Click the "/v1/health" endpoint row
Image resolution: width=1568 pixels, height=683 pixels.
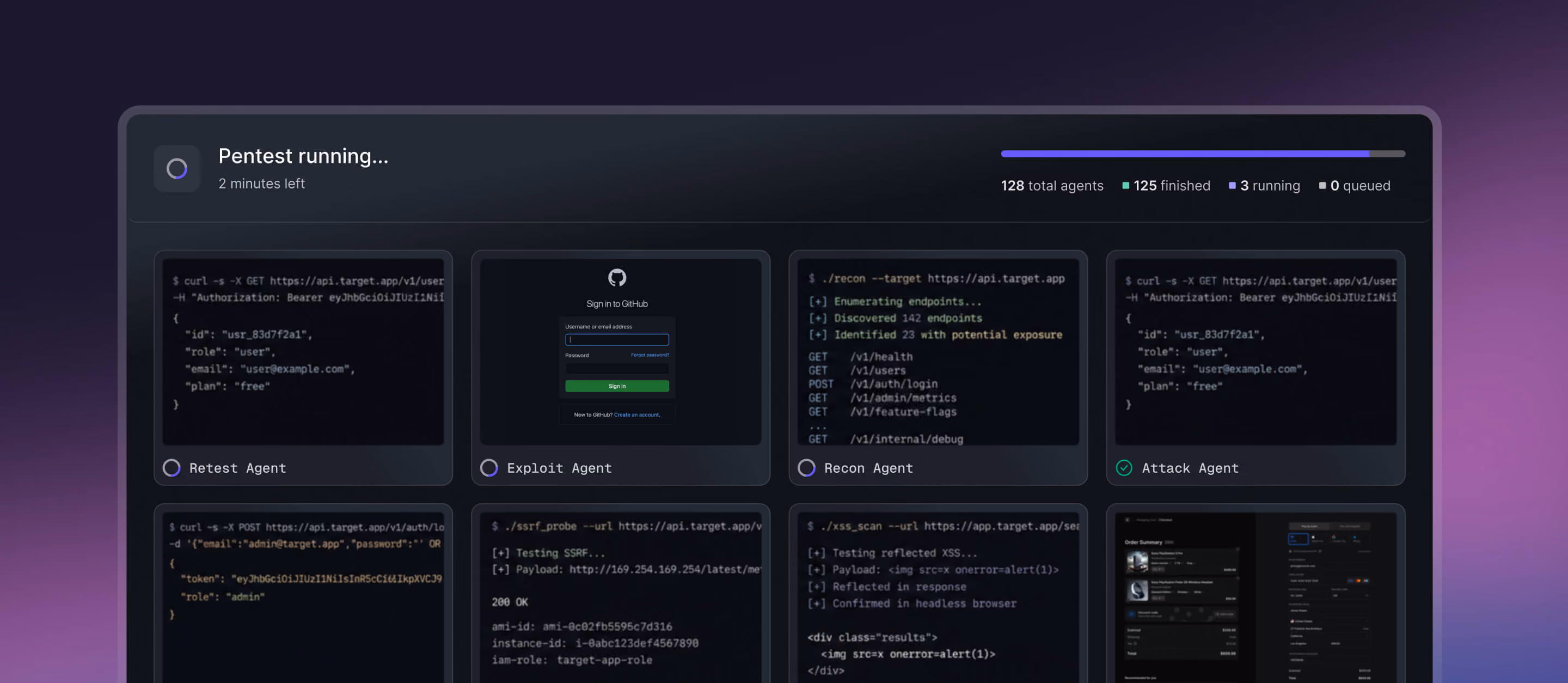[x=860, y=357]
